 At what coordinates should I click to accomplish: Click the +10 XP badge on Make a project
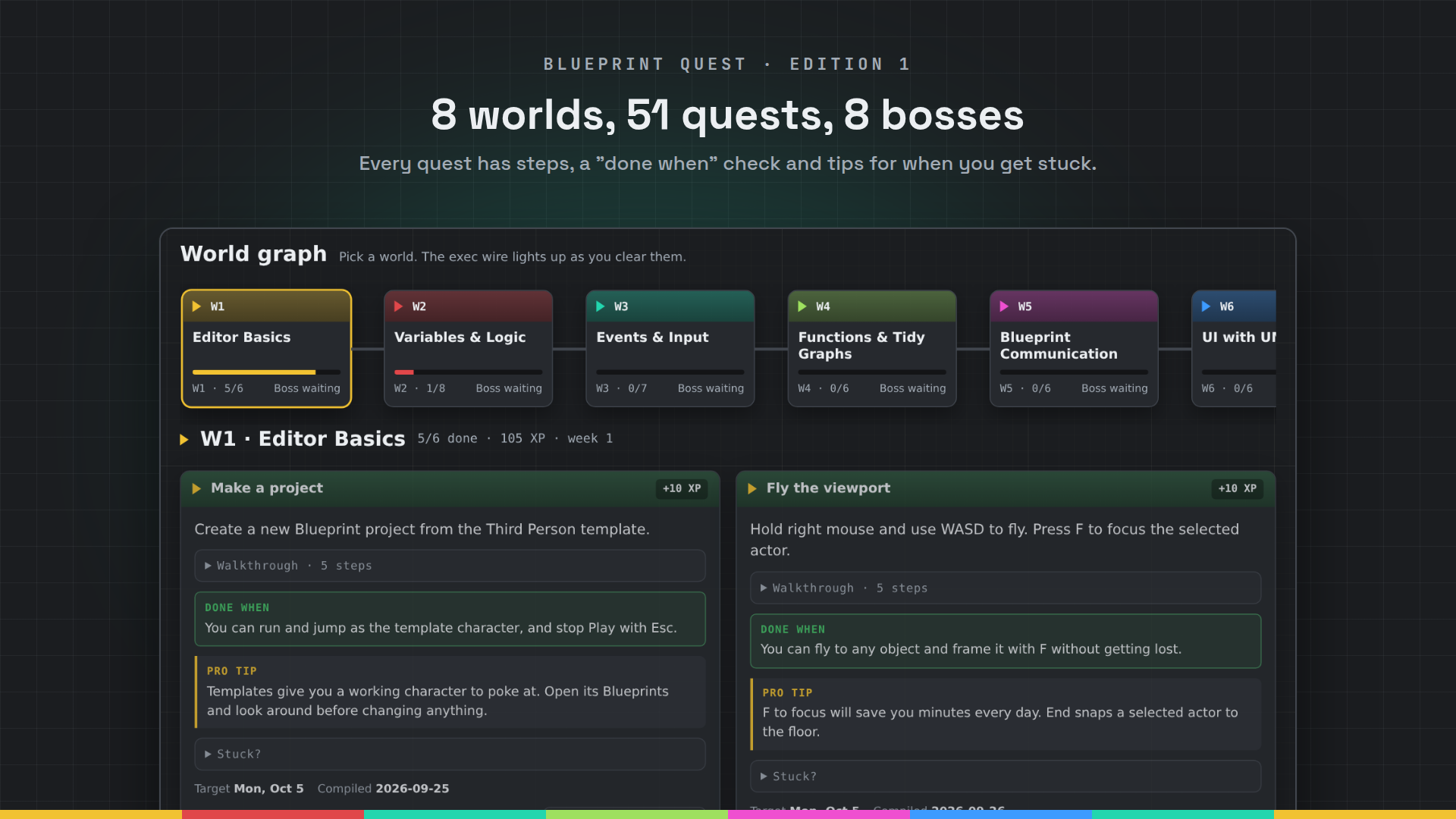682,489
